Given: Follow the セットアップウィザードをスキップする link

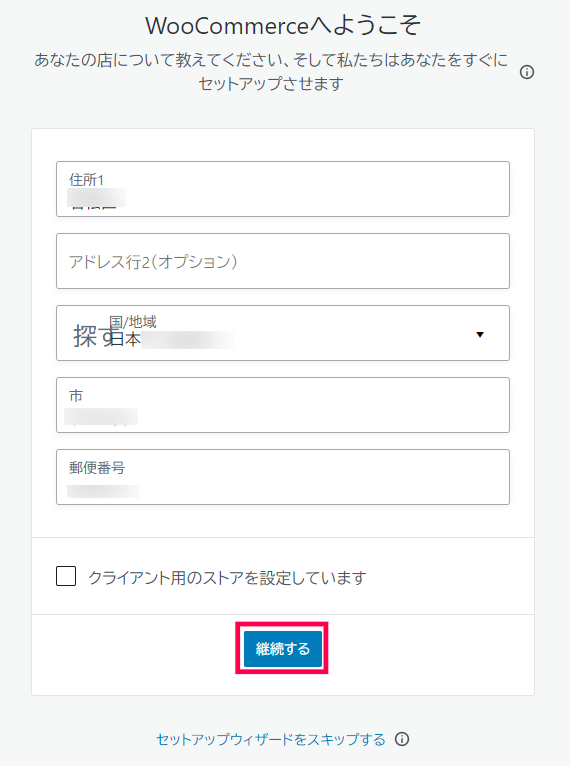Looking at the screenshot, I should [271, 739].
